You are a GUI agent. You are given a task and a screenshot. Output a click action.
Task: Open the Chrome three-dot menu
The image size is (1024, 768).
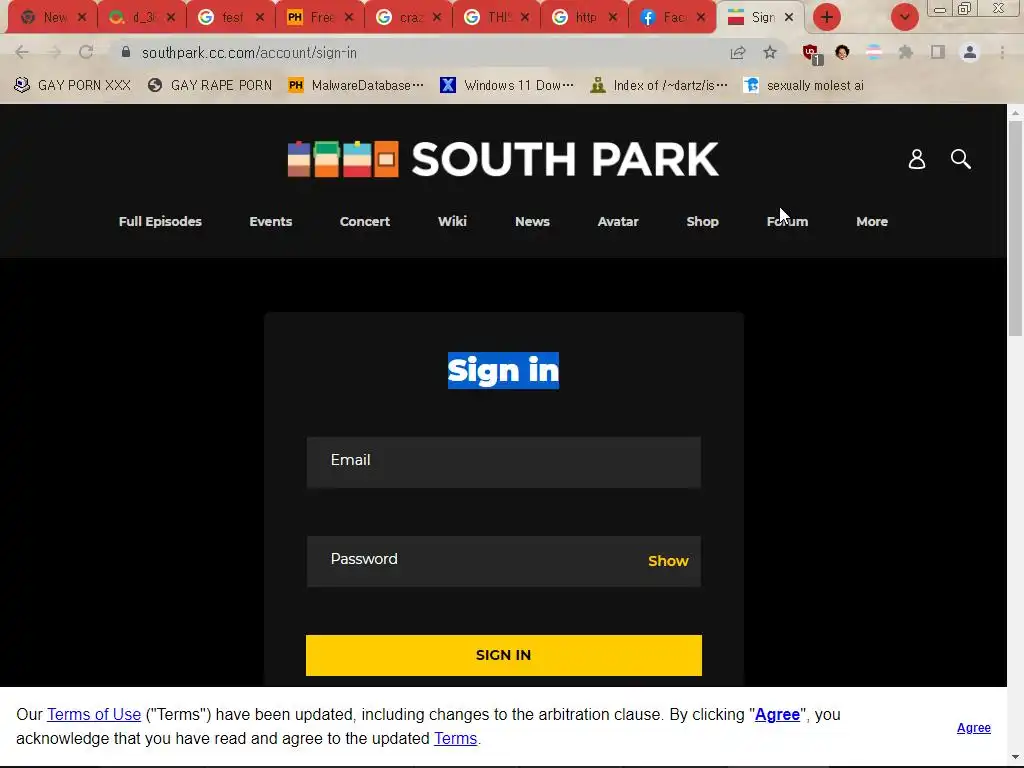point(1002,52)
